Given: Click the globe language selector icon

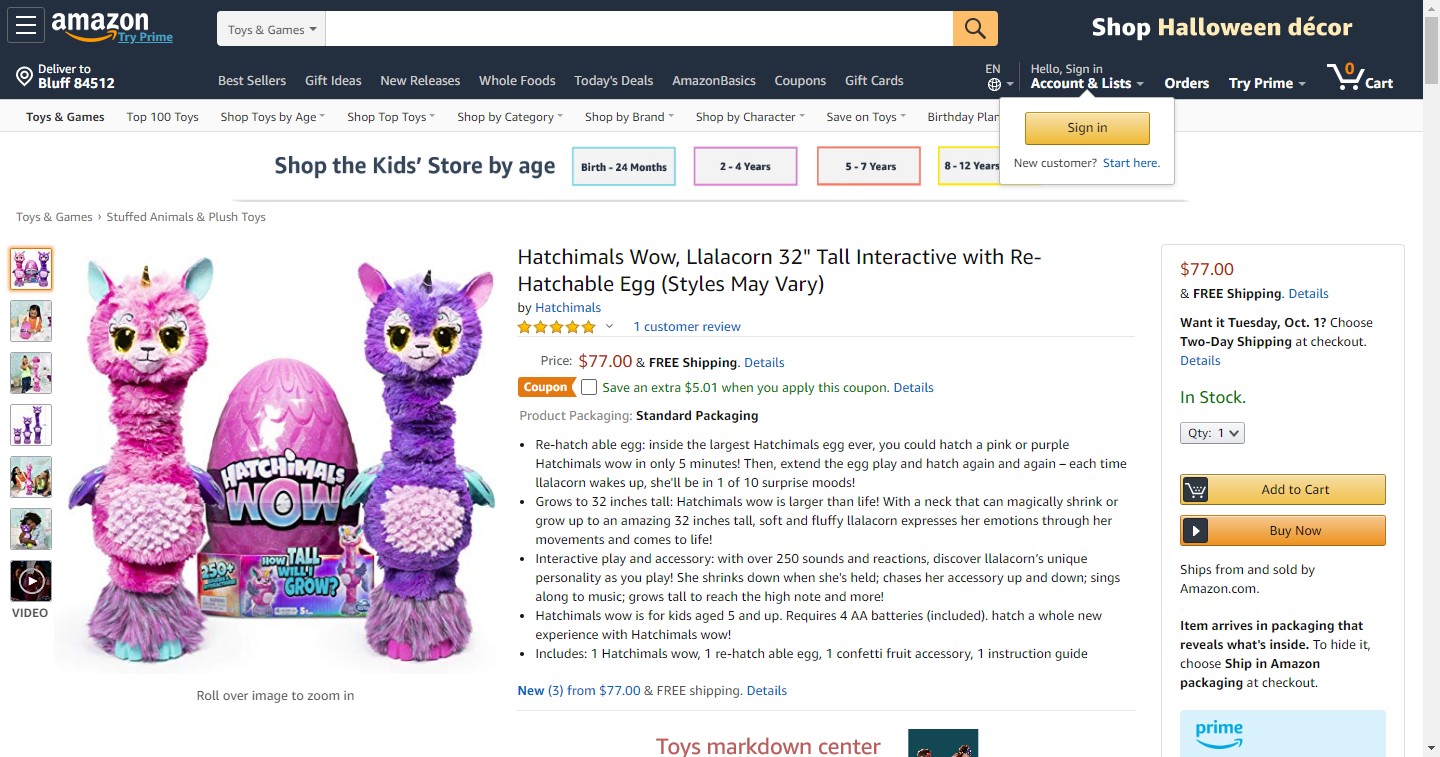Looking at the screenshot, I should (x=994, y=85).
